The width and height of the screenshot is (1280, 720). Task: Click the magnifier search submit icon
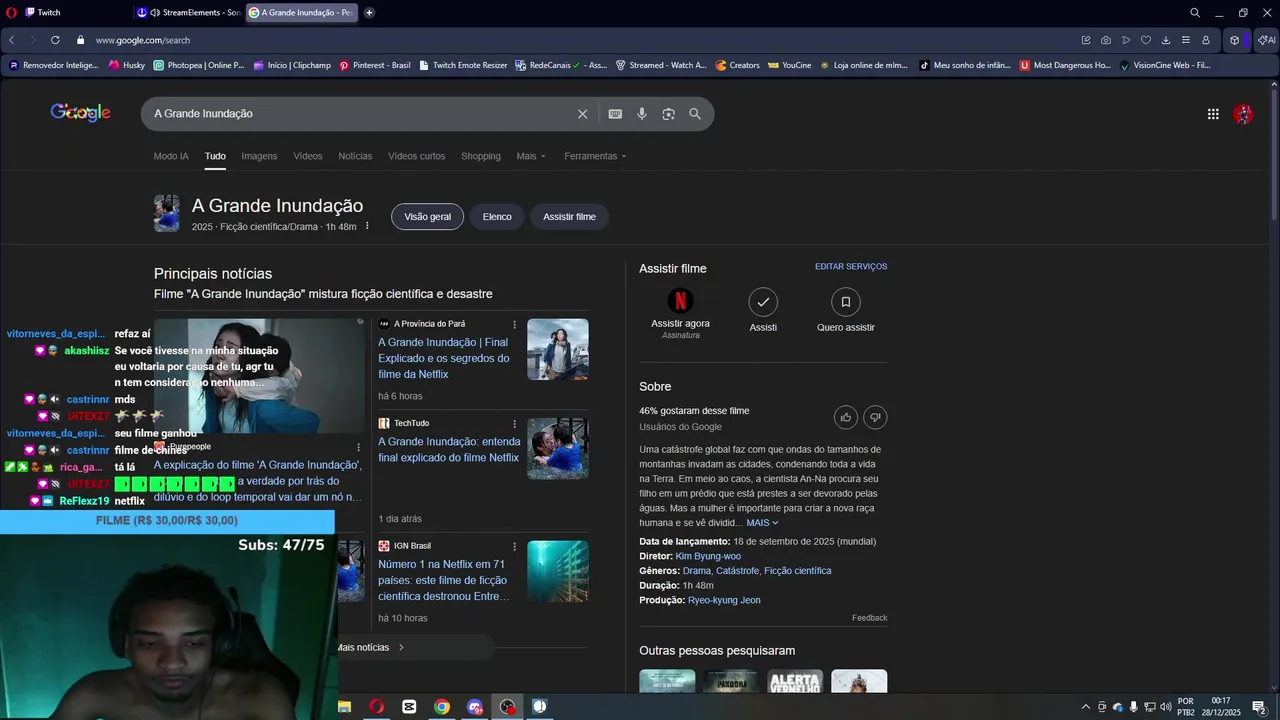tap(695, 114)
